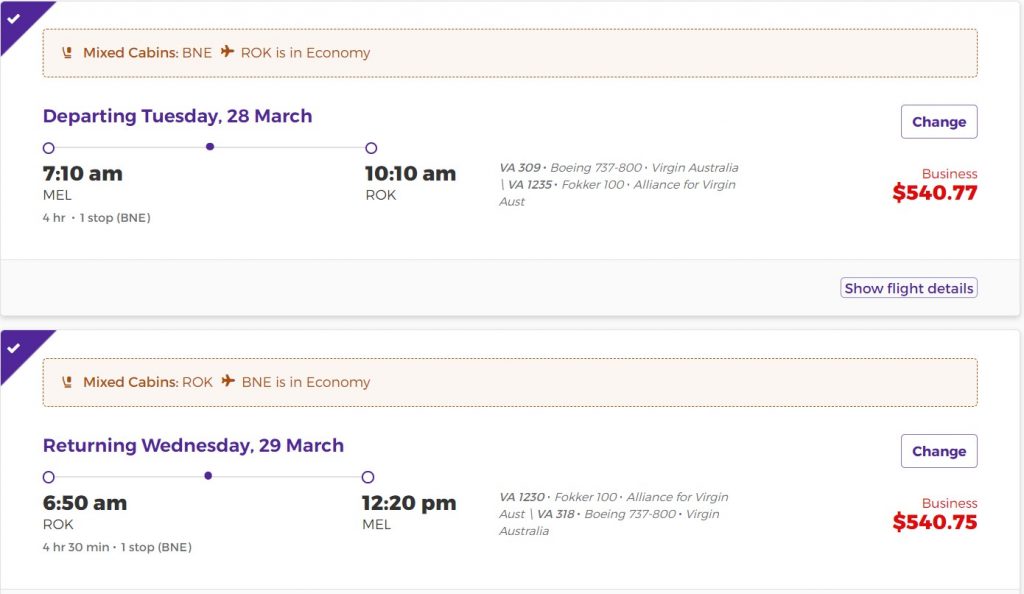
Task: Toggle the selected checkmark on the departing flight card
Action: click(x=14, y=17)
